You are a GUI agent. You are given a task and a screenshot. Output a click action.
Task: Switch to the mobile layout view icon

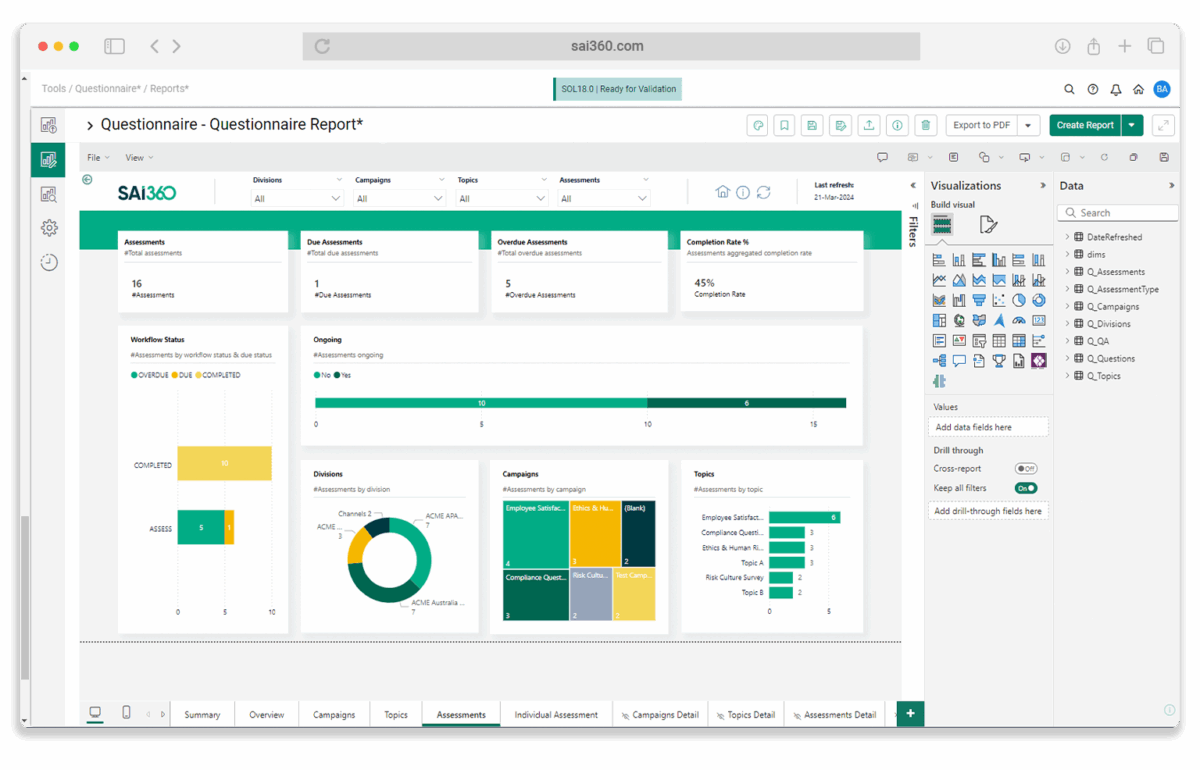coord(126,712)
